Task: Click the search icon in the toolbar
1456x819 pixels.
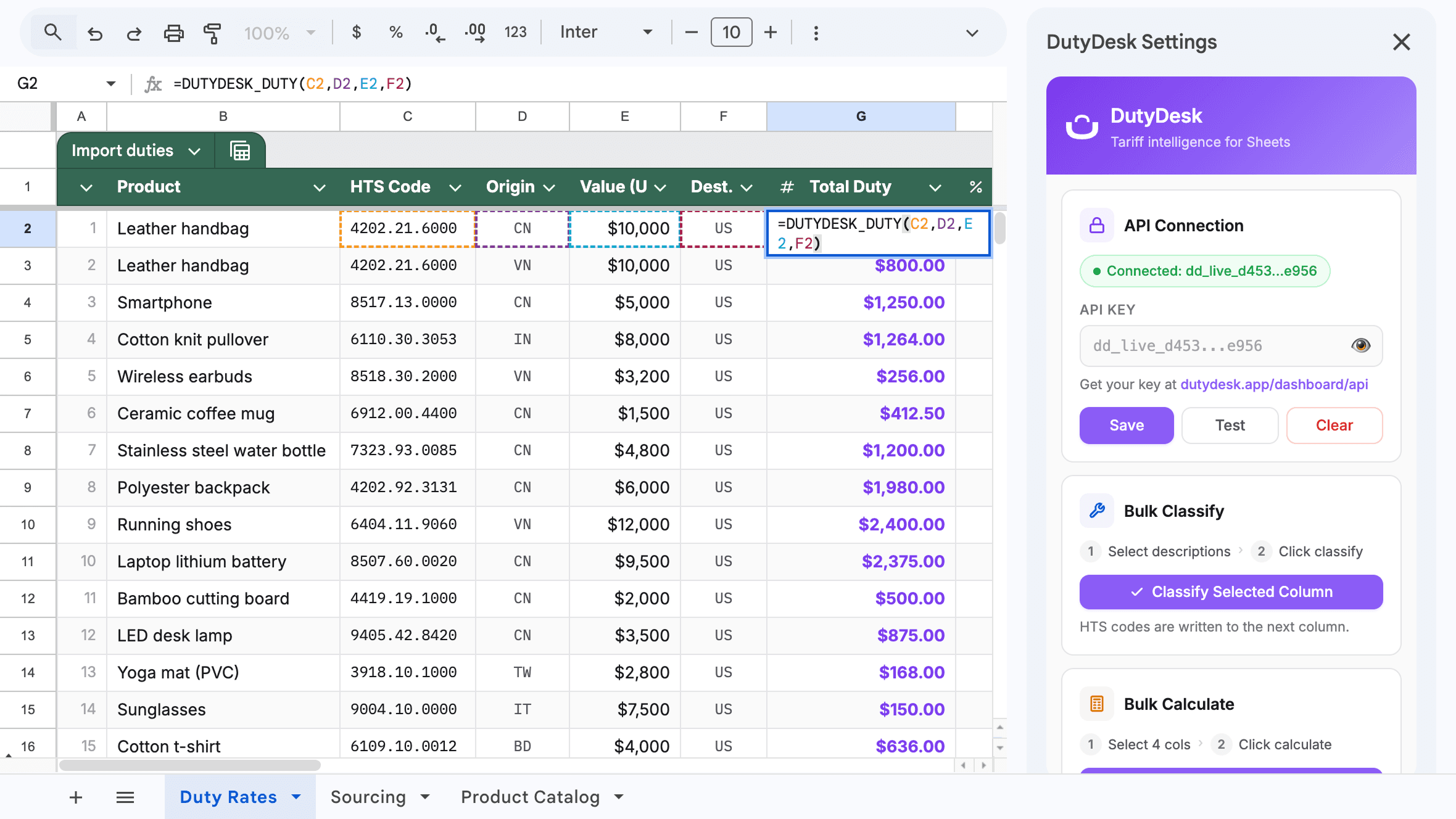Action: pyautogui.click(x=53, y=32)
